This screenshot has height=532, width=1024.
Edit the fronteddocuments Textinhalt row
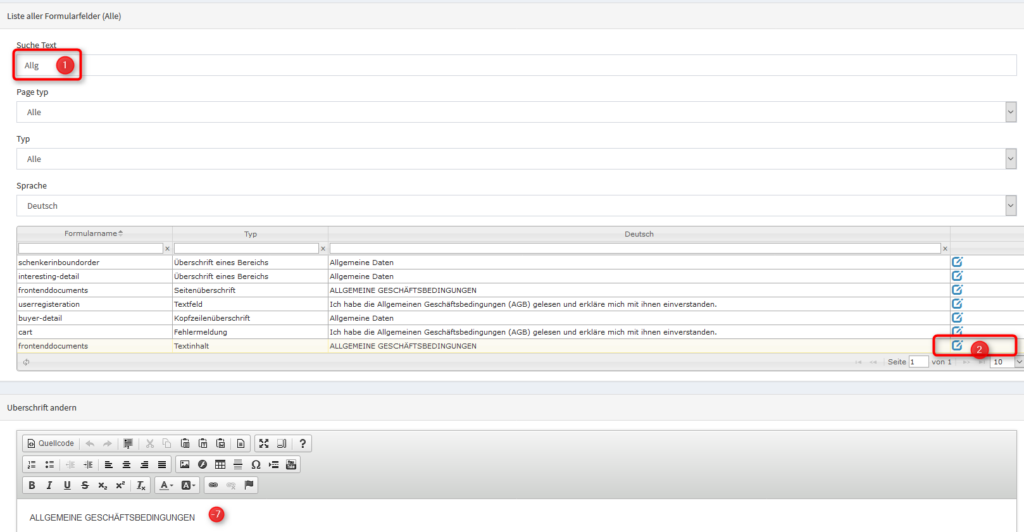click(957, 346)
